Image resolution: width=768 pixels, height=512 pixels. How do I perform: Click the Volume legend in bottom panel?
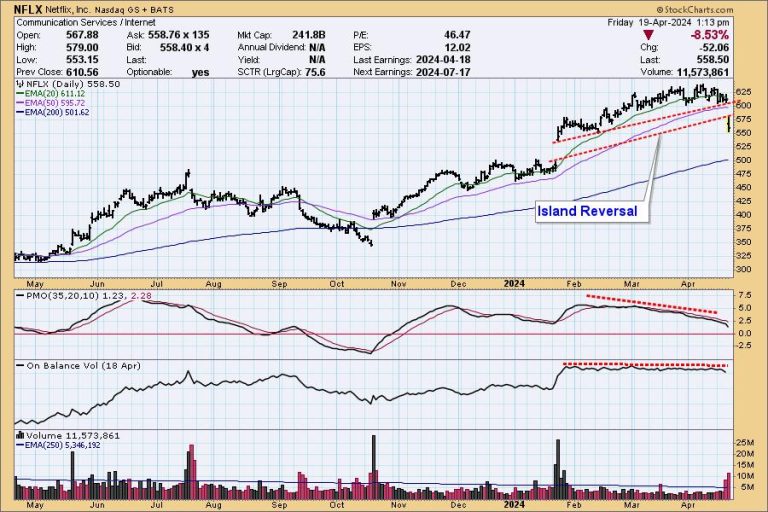click(58, 436)
